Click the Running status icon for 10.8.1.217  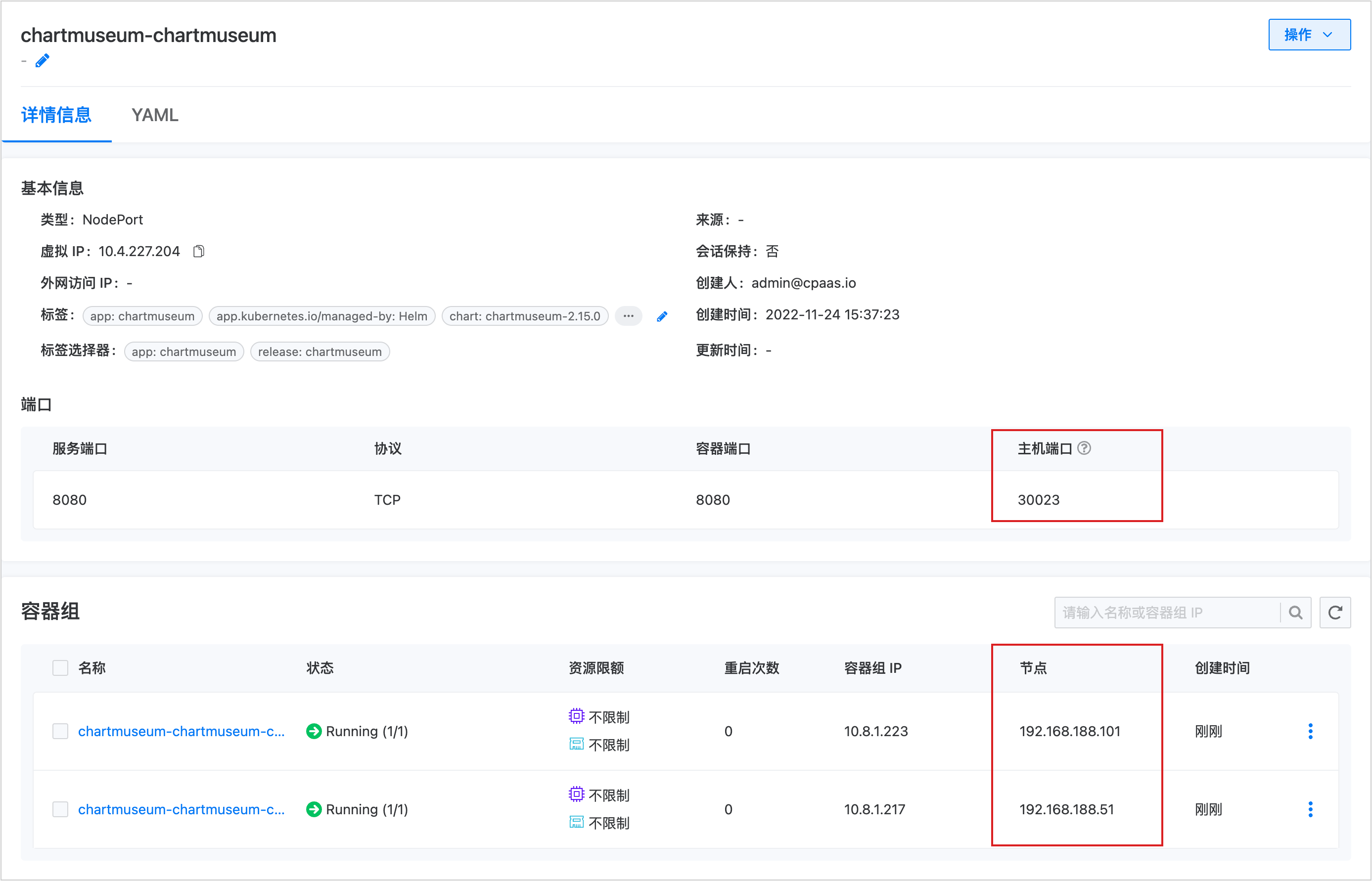point(314,809)
